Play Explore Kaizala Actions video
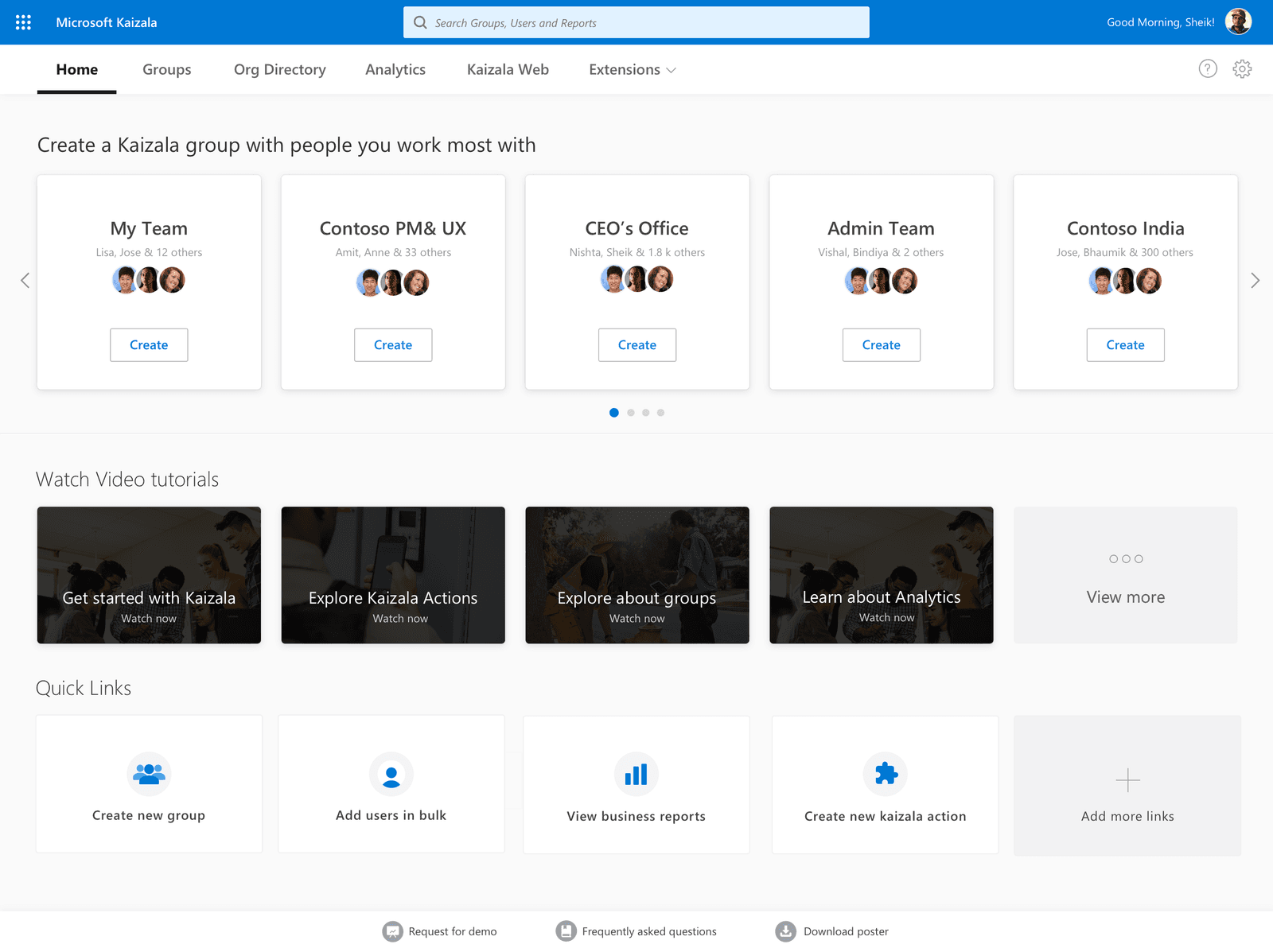Image resolution: width=1273 pixels, height=952 pixels. pyautogui.click(x=393, y=575)
